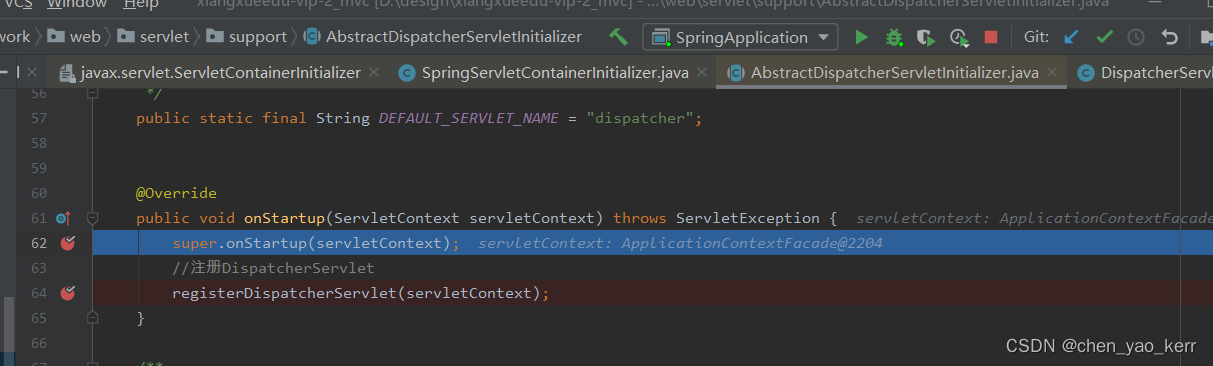Run SpringApplication with the green play icon
The height and width of the screenshot is (366, 1213).
(861, 37)
